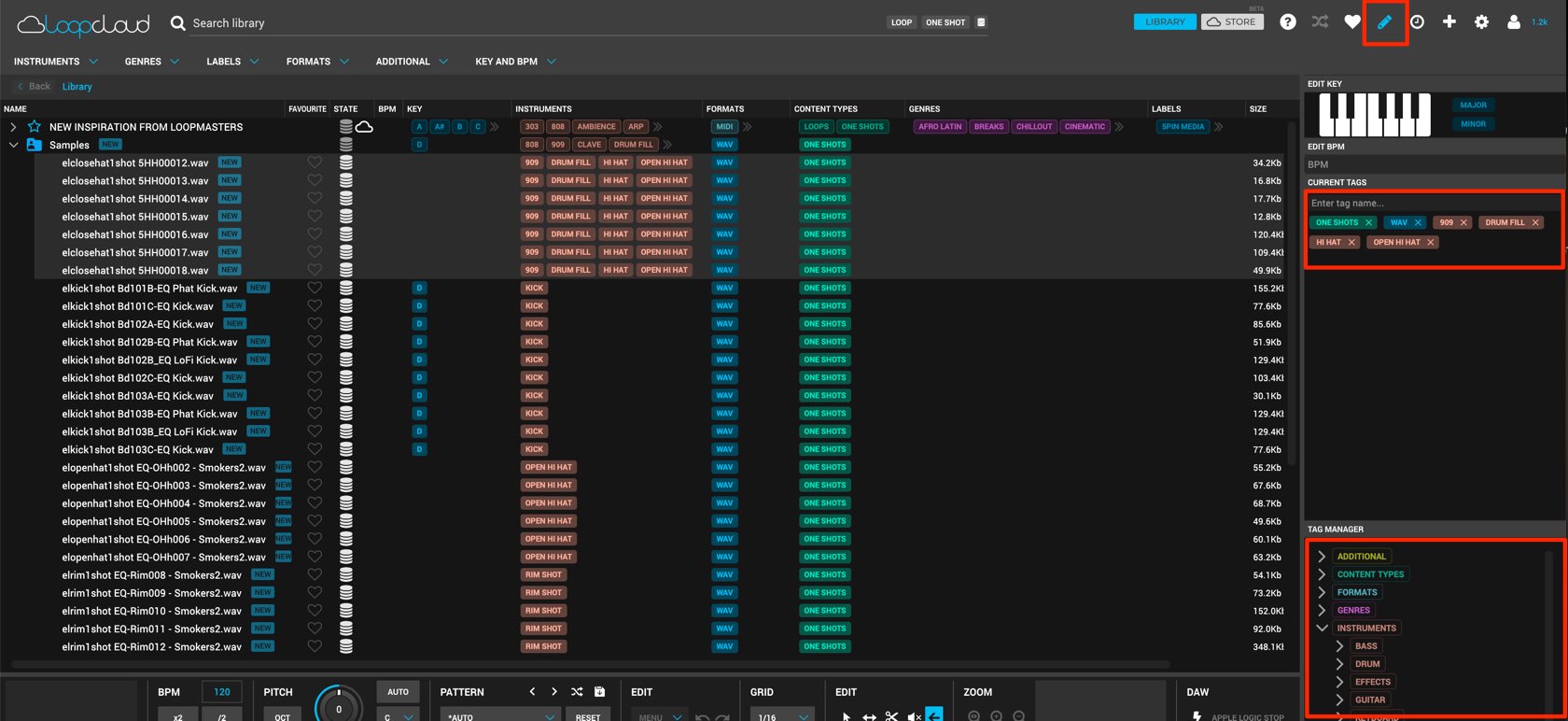Toggle the pencil tag editor icon
Image resolution: width=1568 pixels, height=721 pixels.
(x=1385, y=21)
